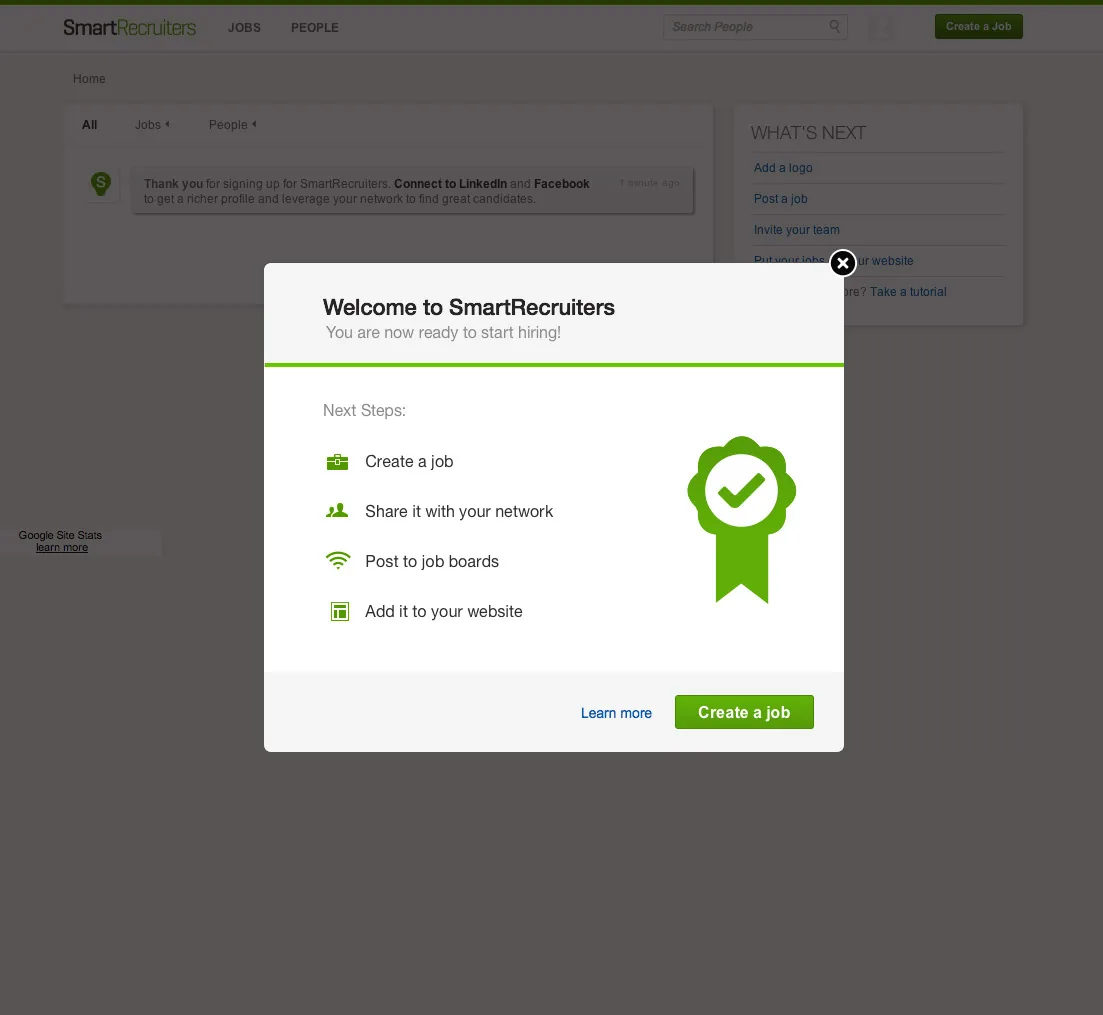Expand the People filter arrow in the feed
The image size is (1103, 1015).
pos(254,124)
